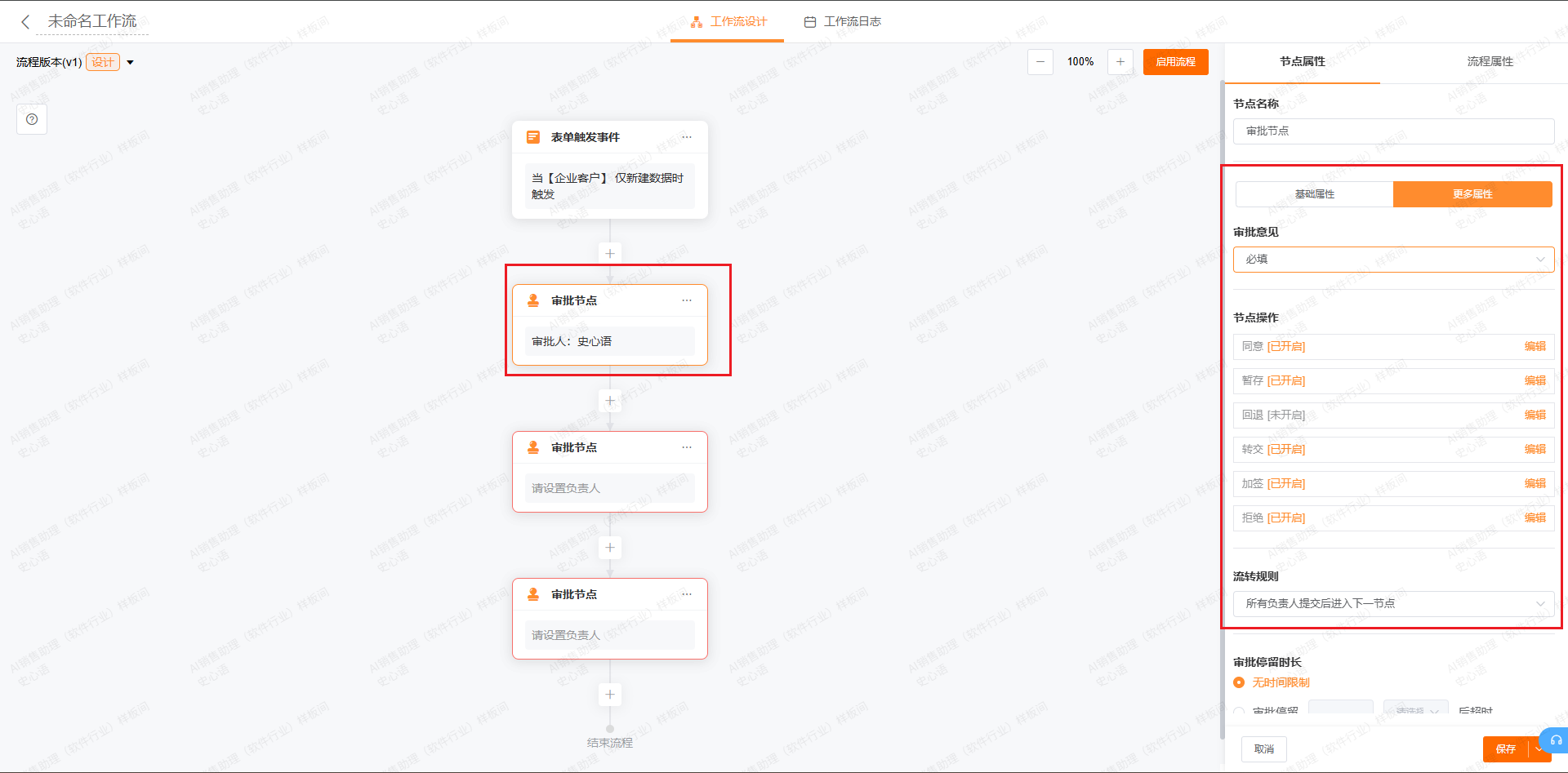Select the 无时间限制 radio option
This screenshot has width=1568, height=773.
pyautogui.click(x=1239, y=682)
